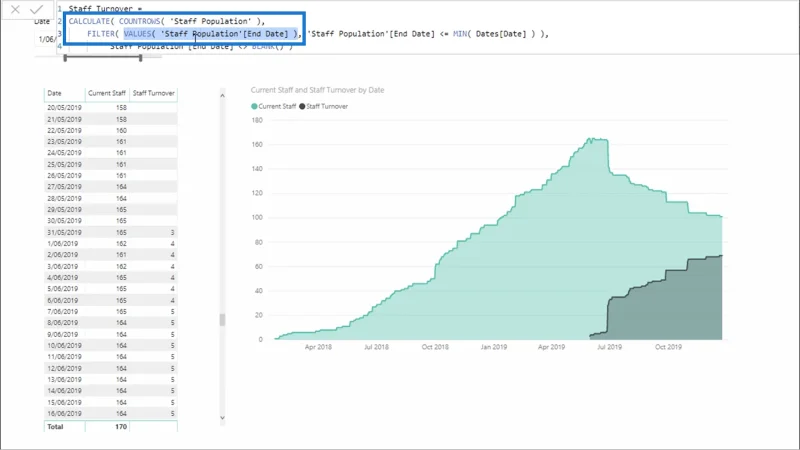Select the 16/06/2019 row date cell
Image resolution: width=800 pixels, height=450 pixels.
tap(64, 414)
